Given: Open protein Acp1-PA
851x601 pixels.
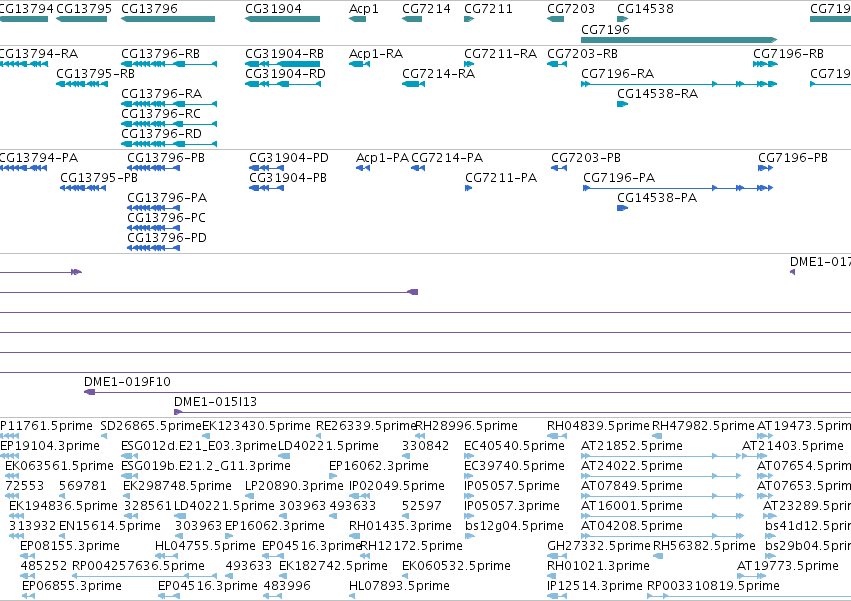Looking at the screenshot, I should [x=363, y=168].
